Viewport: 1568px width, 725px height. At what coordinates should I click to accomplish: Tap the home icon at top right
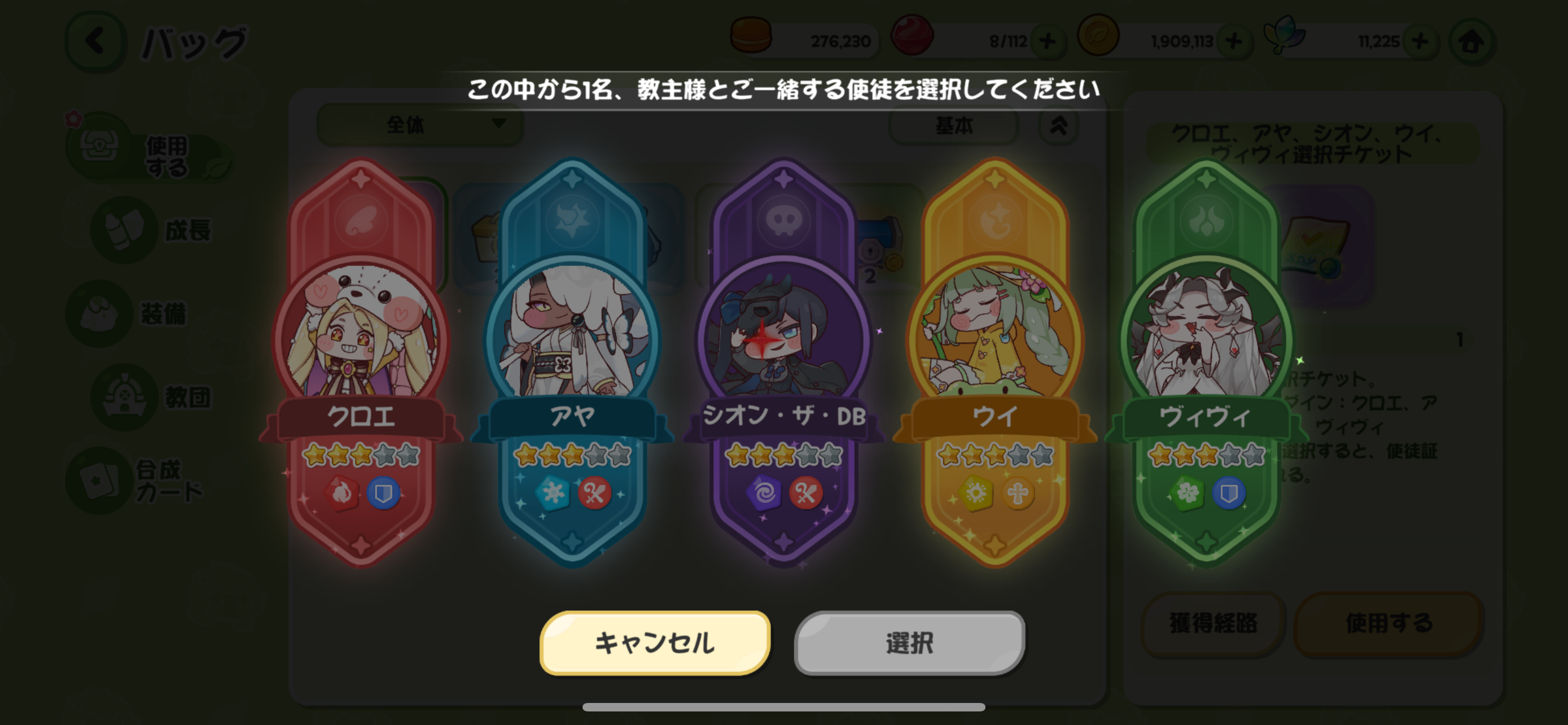pyautogui.click(x=1471, y=41)
